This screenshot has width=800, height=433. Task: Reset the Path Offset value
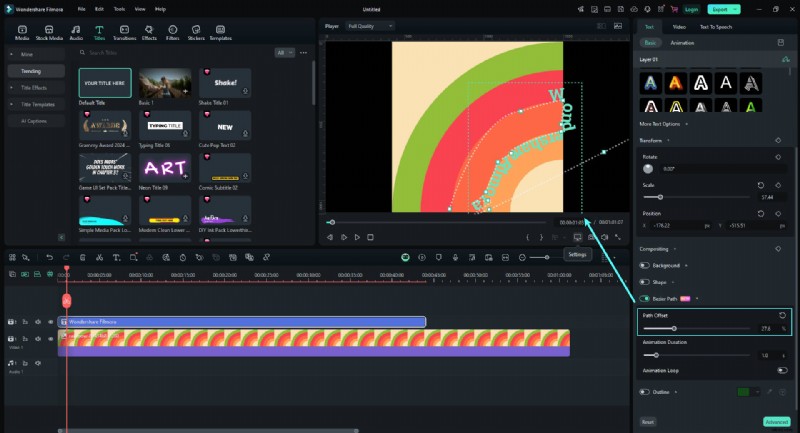pos(780,315)
